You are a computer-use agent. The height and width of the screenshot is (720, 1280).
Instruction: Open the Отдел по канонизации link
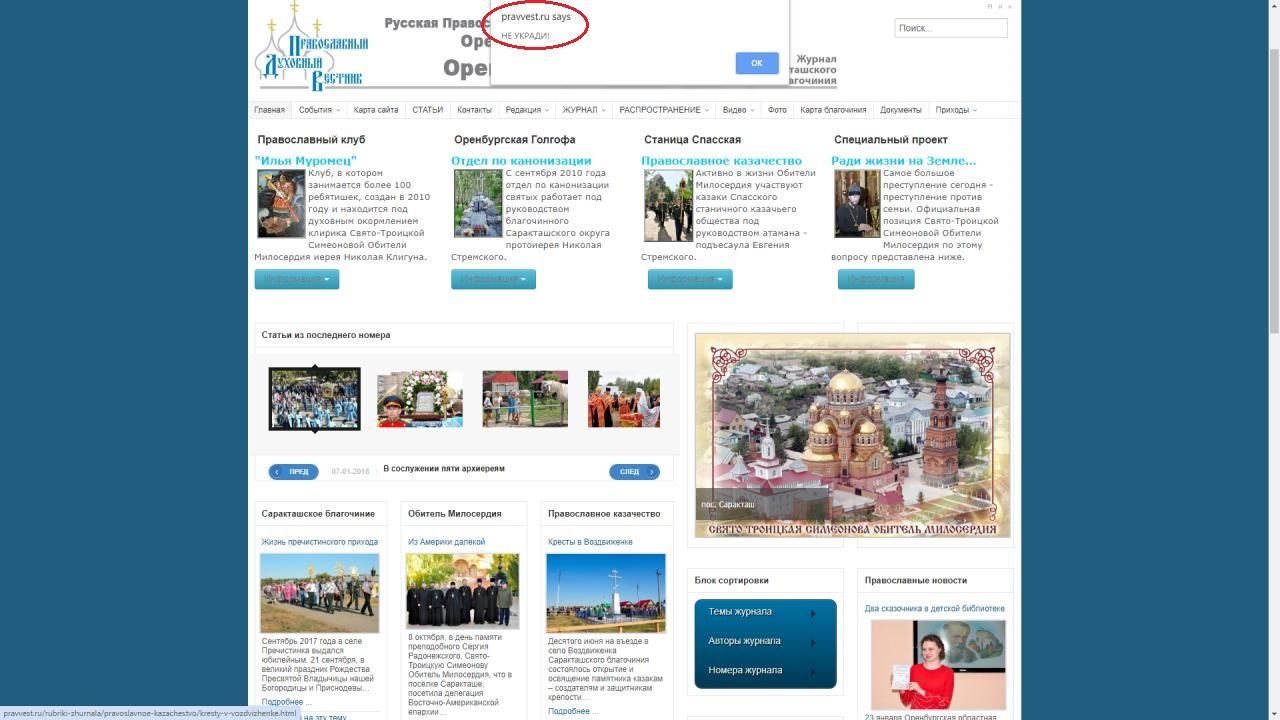coord(521,160)
